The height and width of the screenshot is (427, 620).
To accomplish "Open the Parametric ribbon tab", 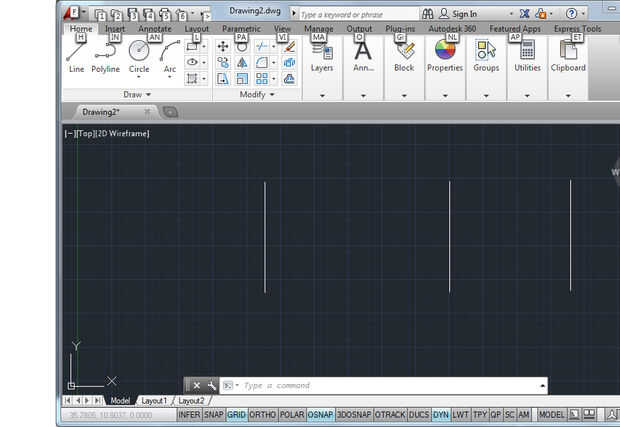I will 241,28.
